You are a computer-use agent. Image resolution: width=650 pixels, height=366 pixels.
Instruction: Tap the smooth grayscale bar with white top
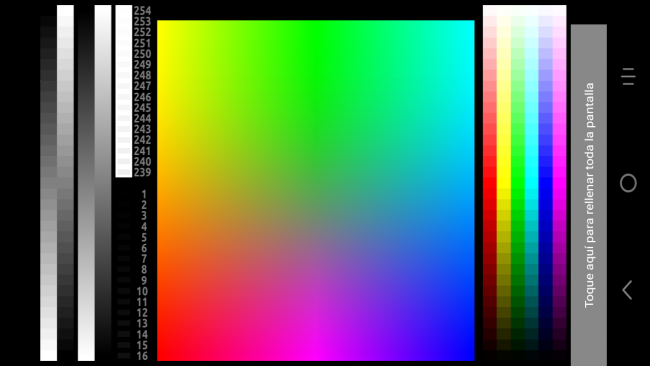[103, 183]
